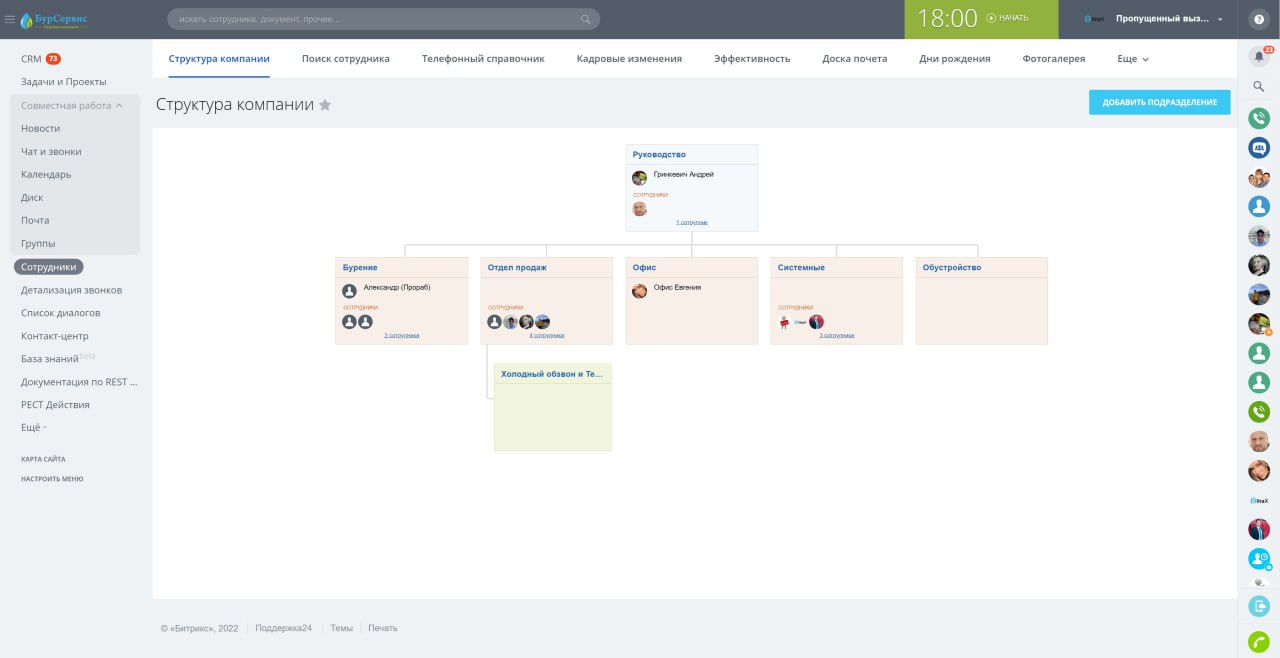Expand the Еще dropdown in top tabs
Screen dimensions: 1280x658
[x=1132, y=59]
